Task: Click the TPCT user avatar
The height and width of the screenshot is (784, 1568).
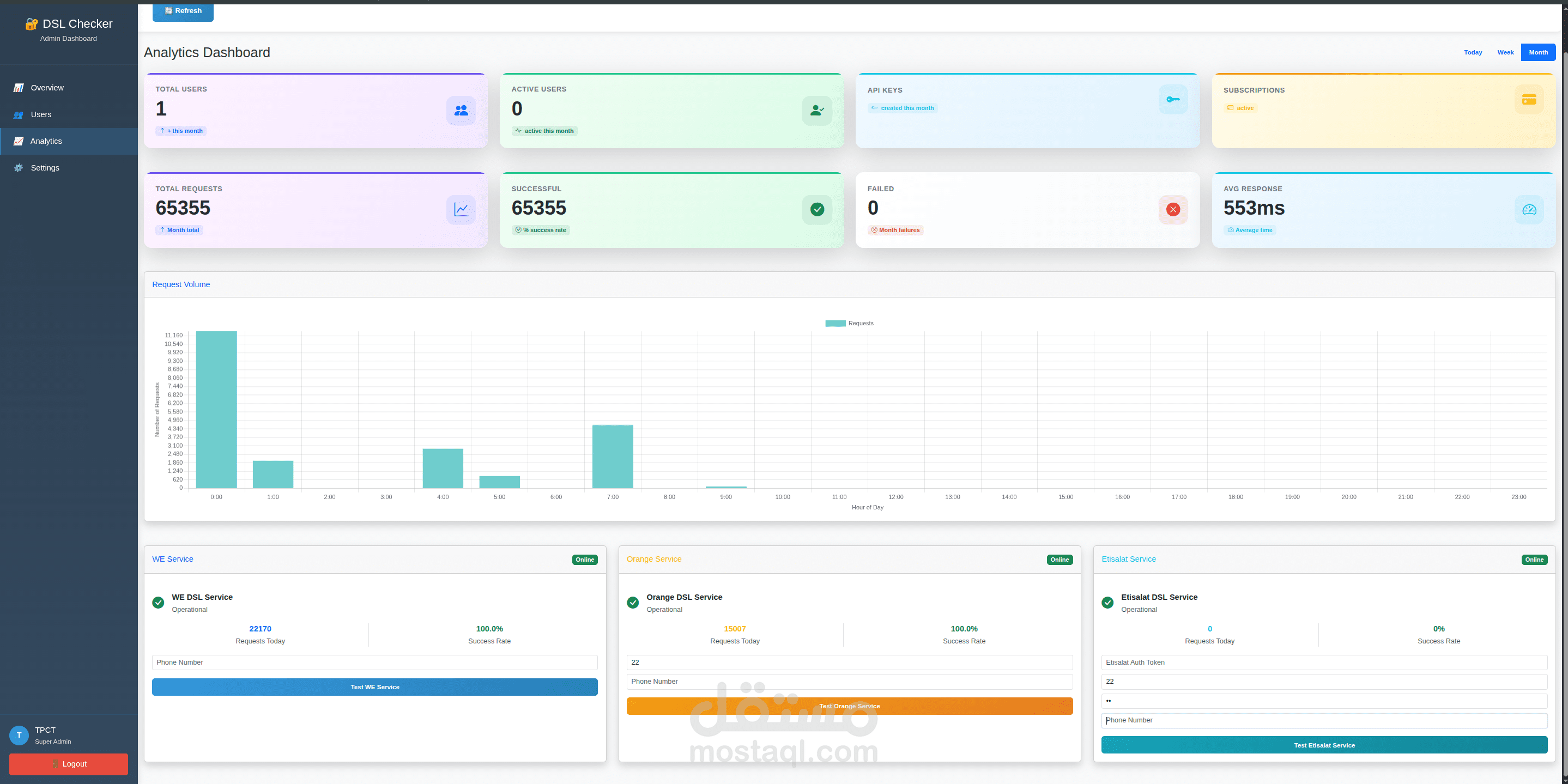Action: [19, 736]
